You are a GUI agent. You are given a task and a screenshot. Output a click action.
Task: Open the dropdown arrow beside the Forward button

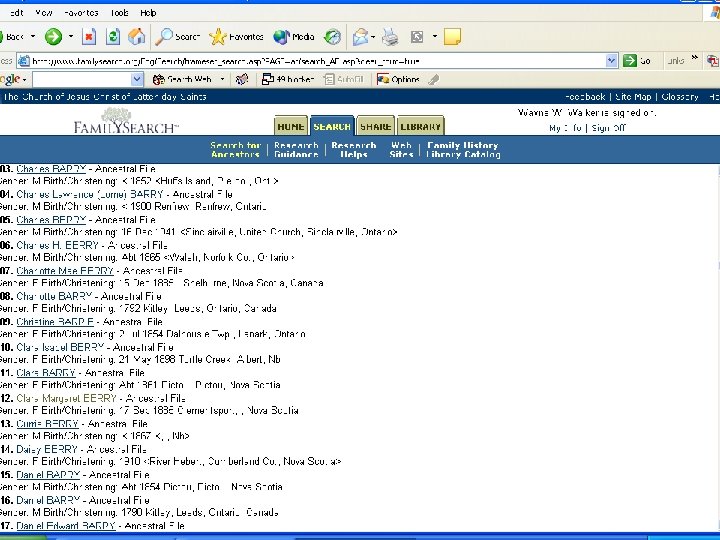(71, 36)
